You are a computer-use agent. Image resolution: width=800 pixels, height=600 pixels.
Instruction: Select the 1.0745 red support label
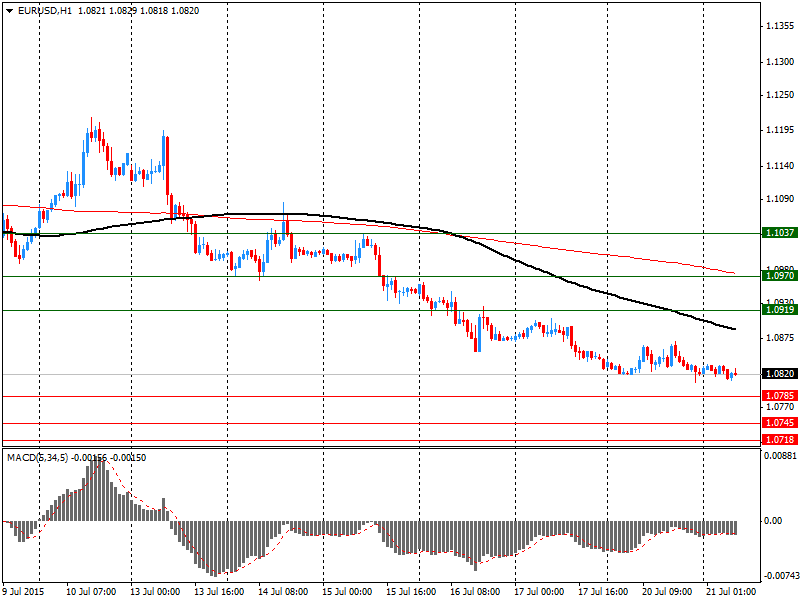[780, 423]
